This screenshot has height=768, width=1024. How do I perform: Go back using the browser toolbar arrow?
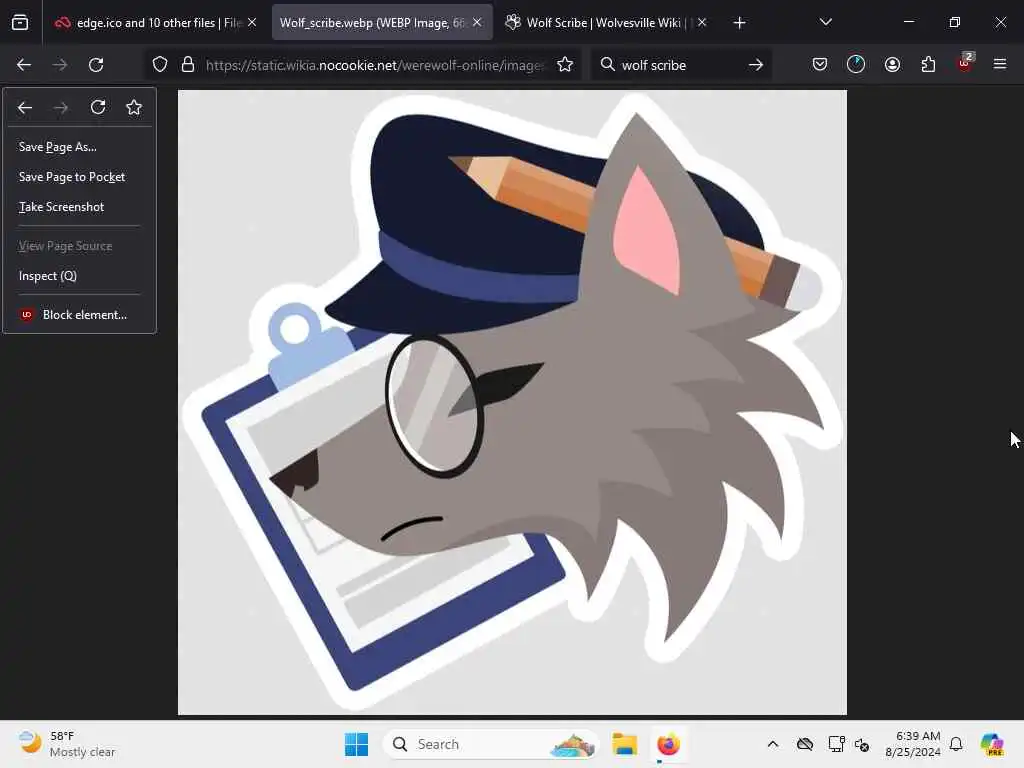pyautogui.click(x=24, y=65)
